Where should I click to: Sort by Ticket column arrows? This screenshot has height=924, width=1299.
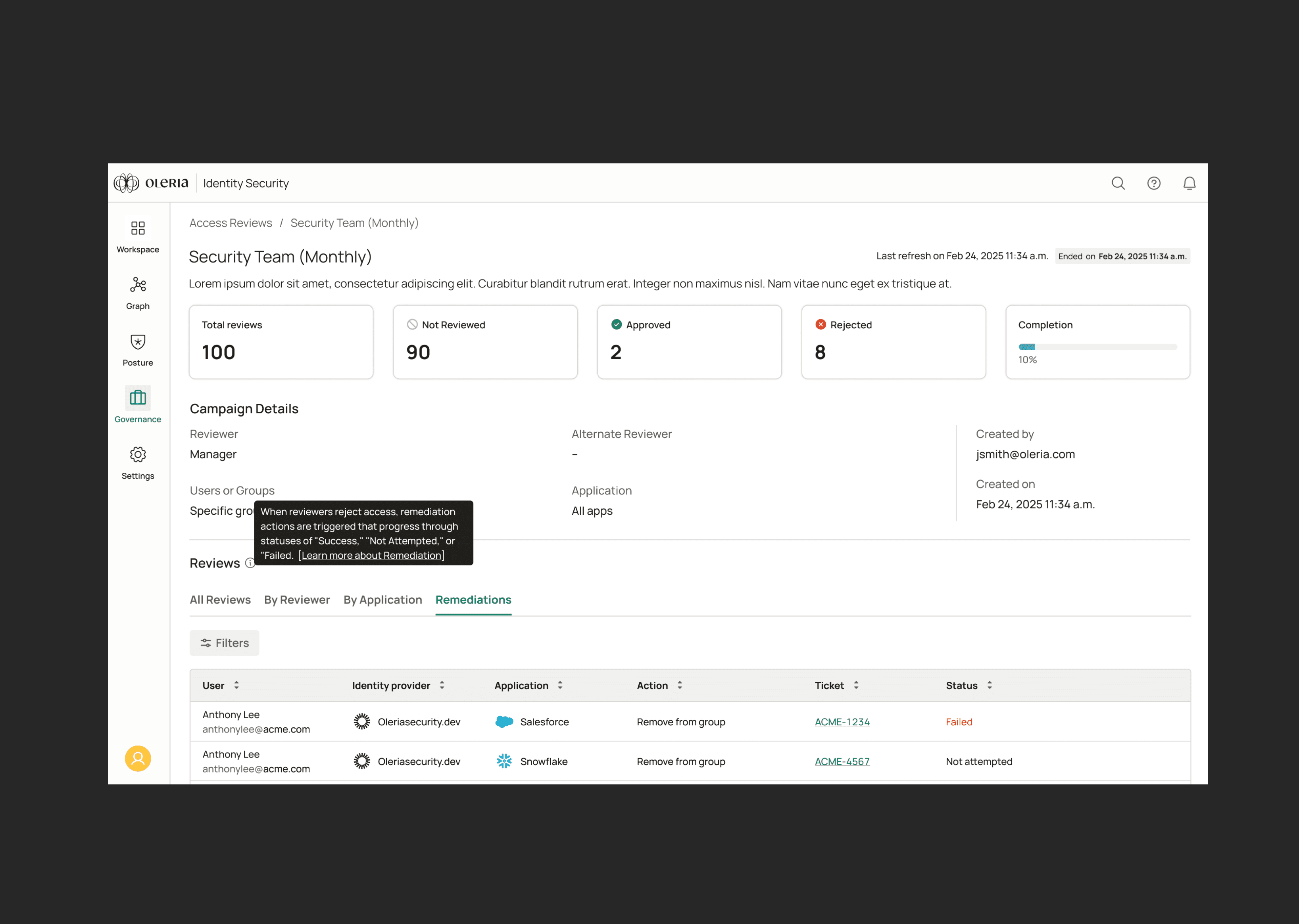coord(855,686)
